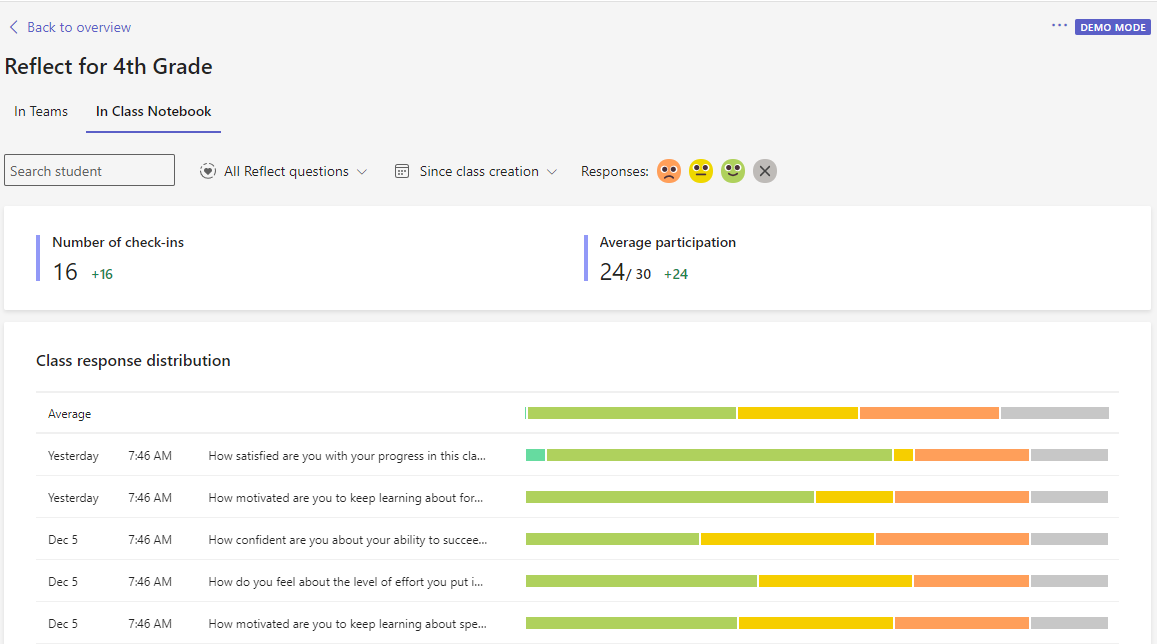The height and width of the screenshot is (644, 1157).
Task: Switch to the In Teams tab
Action: point(41,111)
